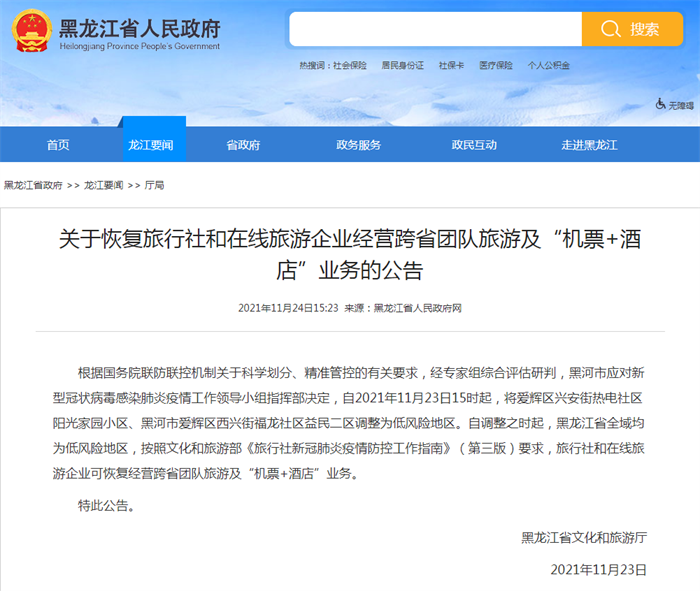The image size is (700, 591).
Task: Open 走进黑龙江 navigation item
Action: tap(589, 145)
